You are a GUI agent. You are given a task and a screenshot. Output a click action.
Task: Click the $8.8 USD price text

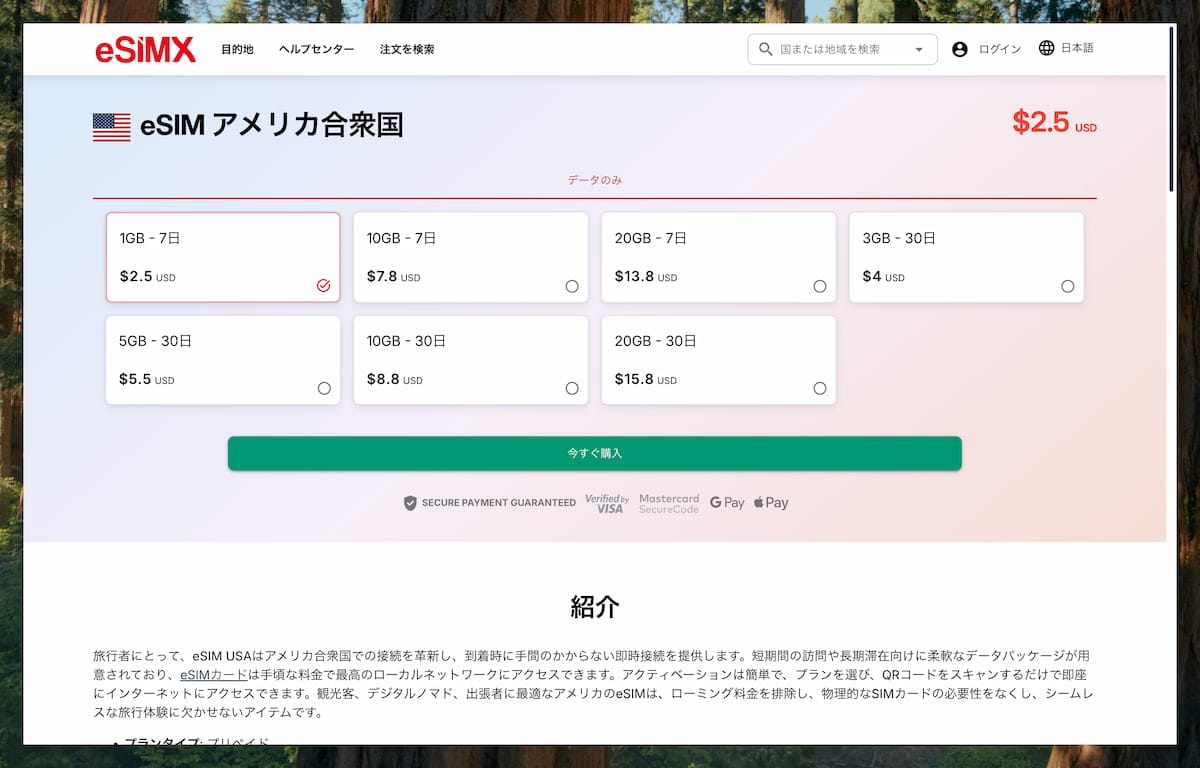(x=394, y=380)
